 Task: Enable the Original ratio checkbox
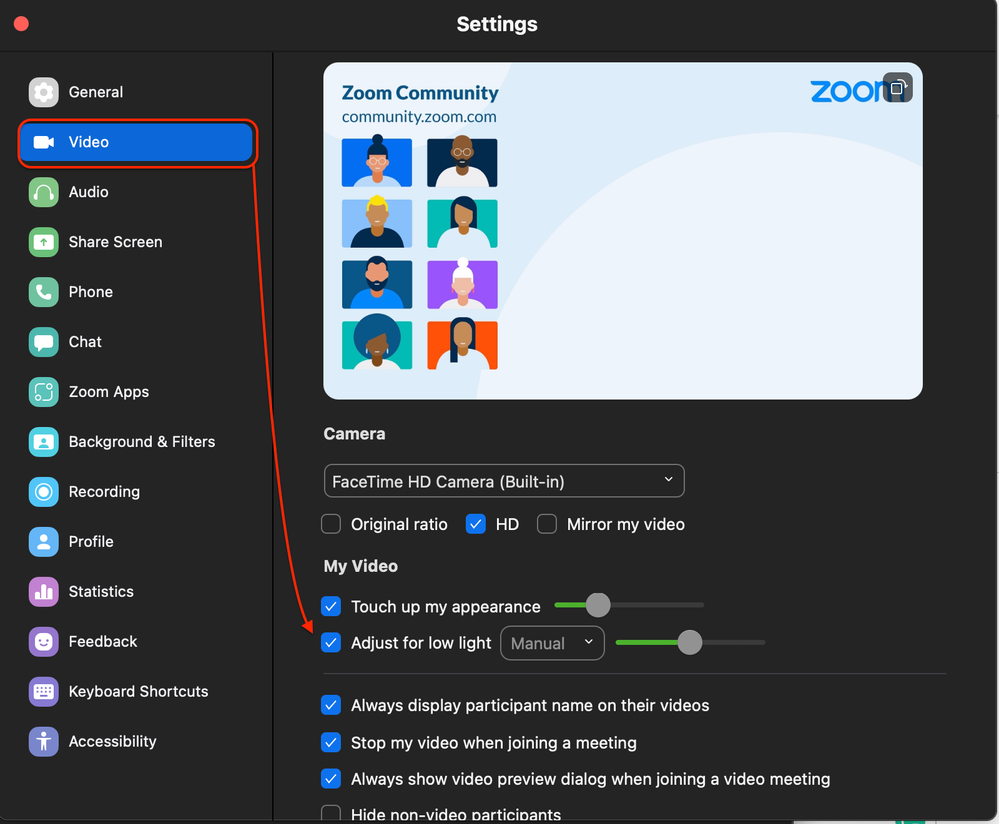(331, 524)
